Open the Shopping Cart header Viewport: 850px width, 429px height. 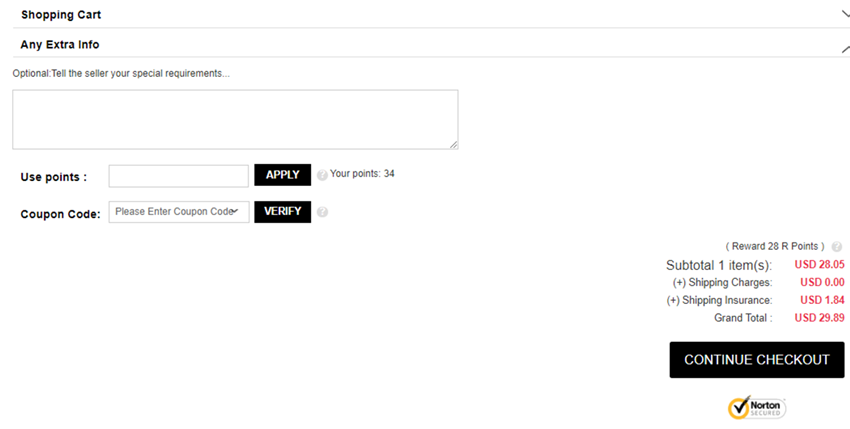[61, 15]
